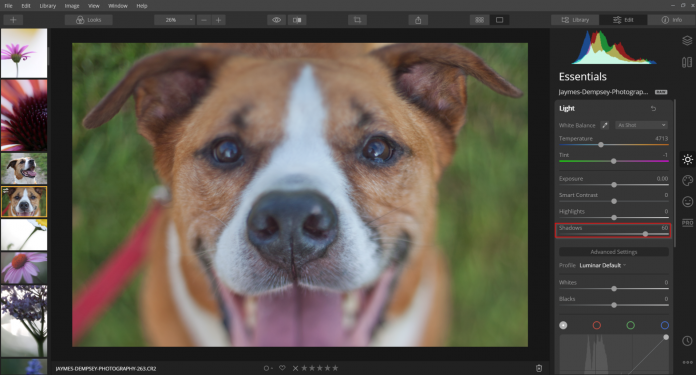696x375 pixels.
Task: Adjust the Highlights slider handle
Action: [x=614, y=217]
